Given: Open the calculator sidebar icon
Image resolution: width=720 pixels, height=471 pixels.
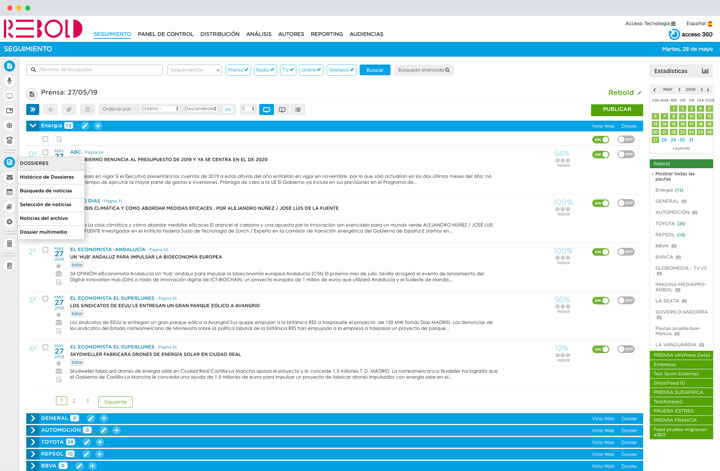Looking at the screenshot, I should [x=9, y=244].
